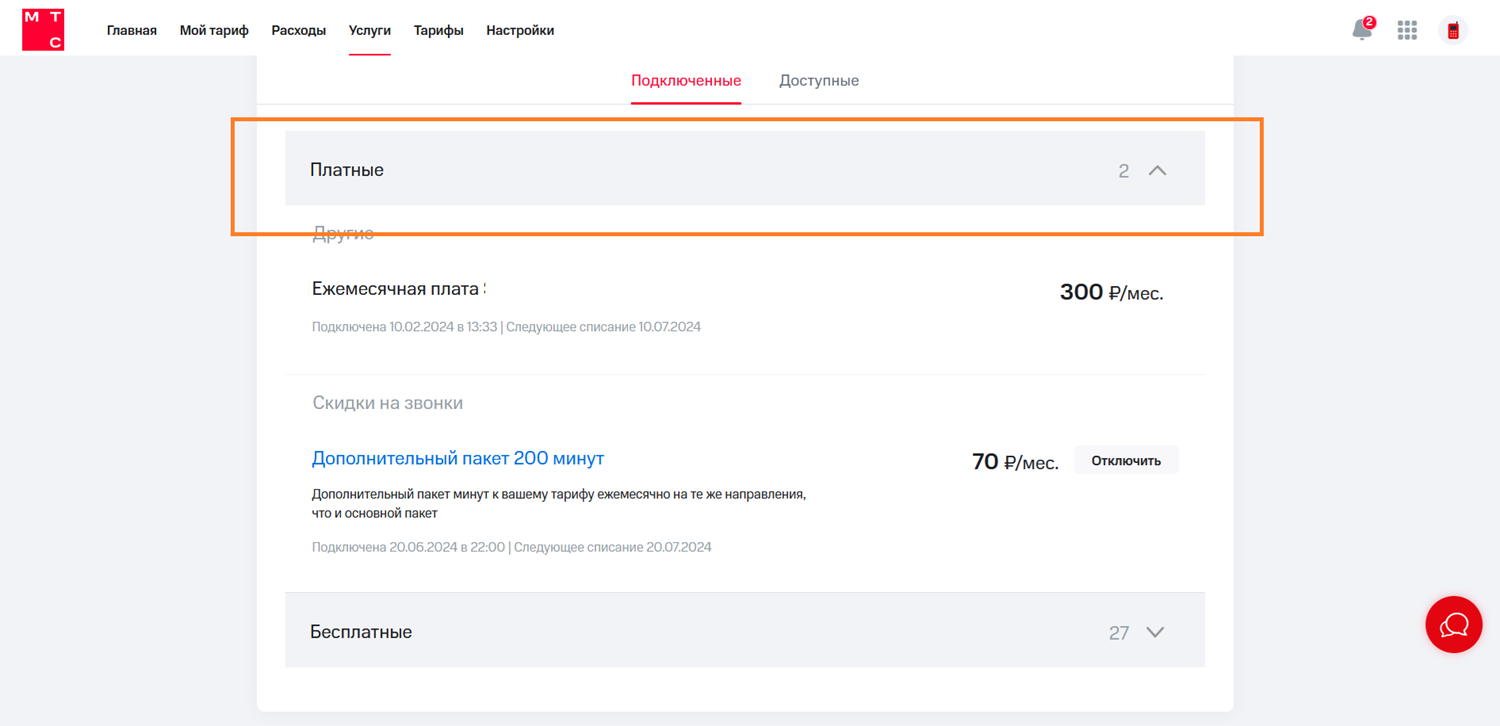Click the MTS logo

coord(43,29)
